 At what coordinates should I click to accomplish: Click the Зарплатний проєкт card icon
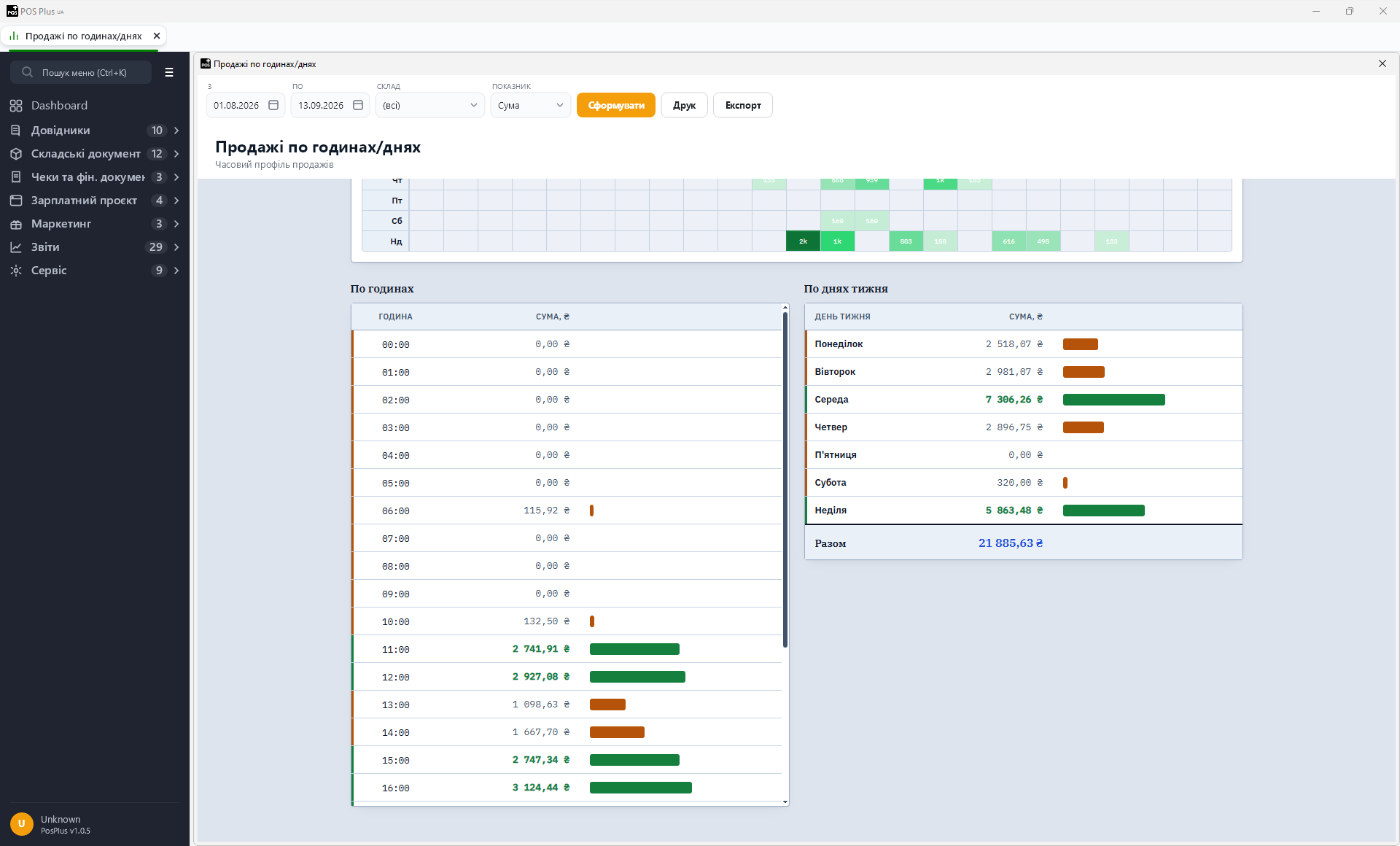click(x=16, y=201)
